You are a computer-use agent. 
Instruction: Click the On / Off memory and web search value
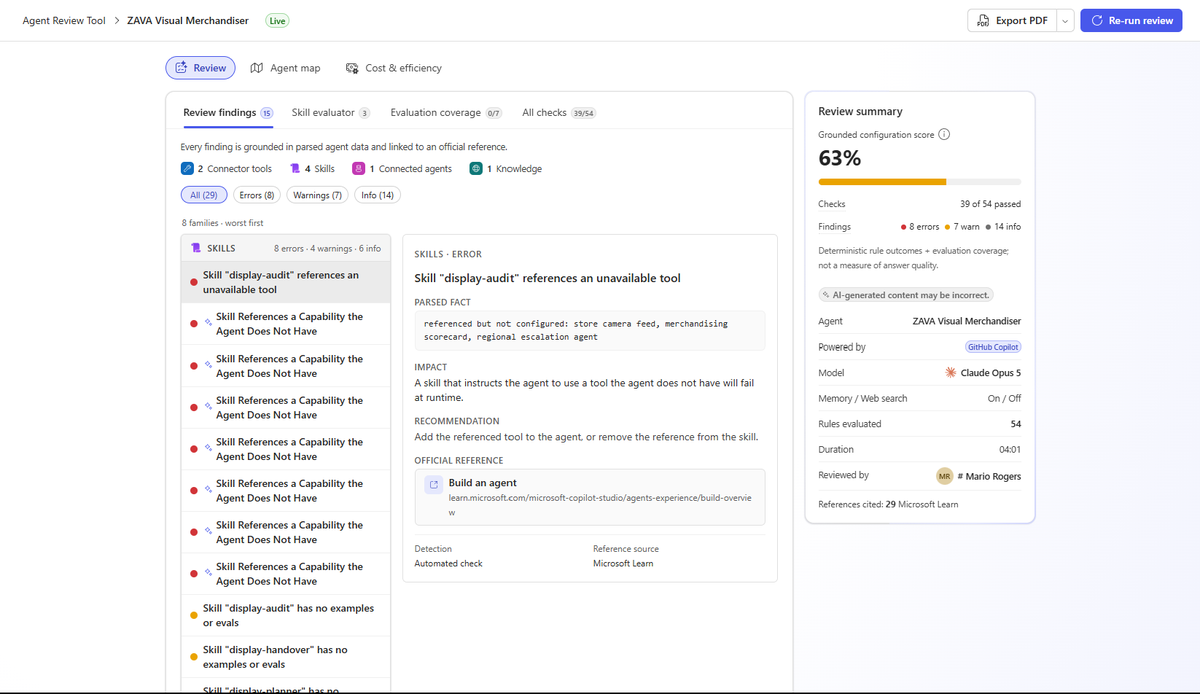[x=1004, y=398]
